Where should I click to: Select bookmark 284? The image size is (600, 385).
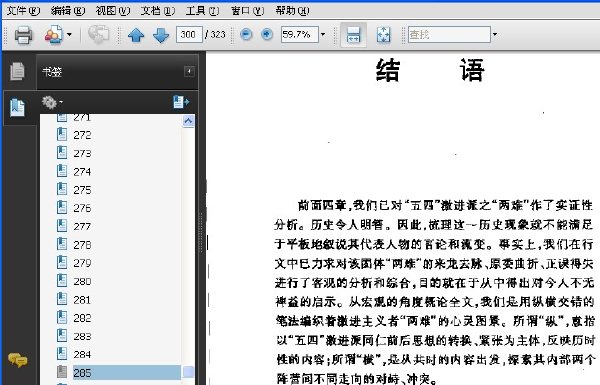(x=82, y=355)
